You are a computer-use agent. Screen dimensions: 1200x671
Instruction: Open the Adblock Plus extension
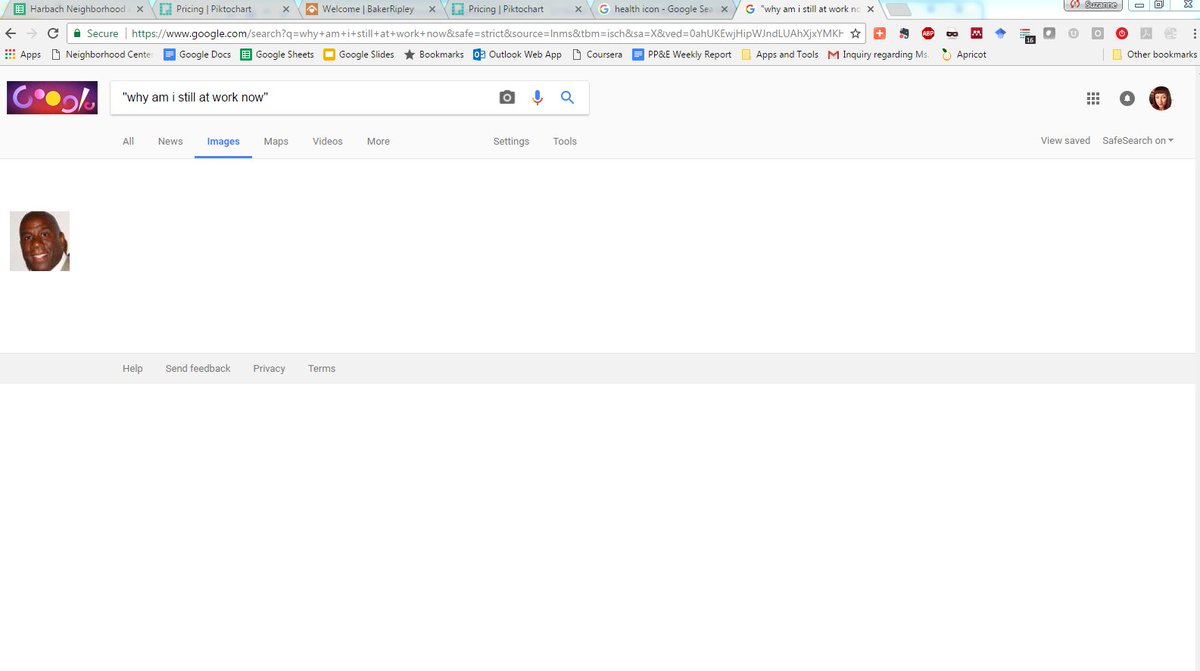click(928, 33)
